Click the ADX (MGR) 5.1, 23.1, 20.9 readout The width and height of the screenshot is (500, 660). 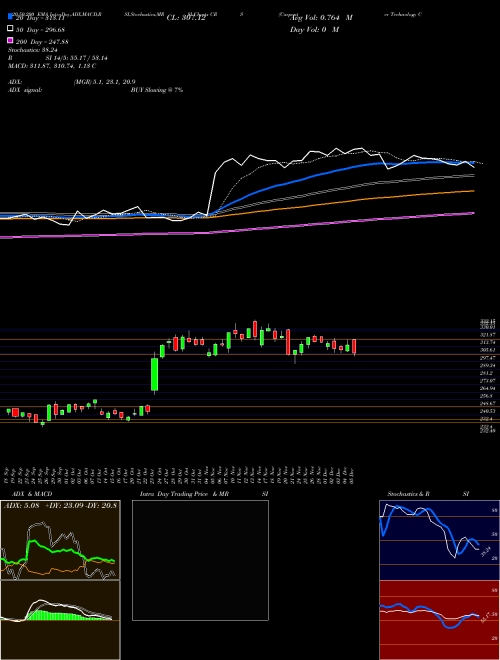(x=72, y=82)
